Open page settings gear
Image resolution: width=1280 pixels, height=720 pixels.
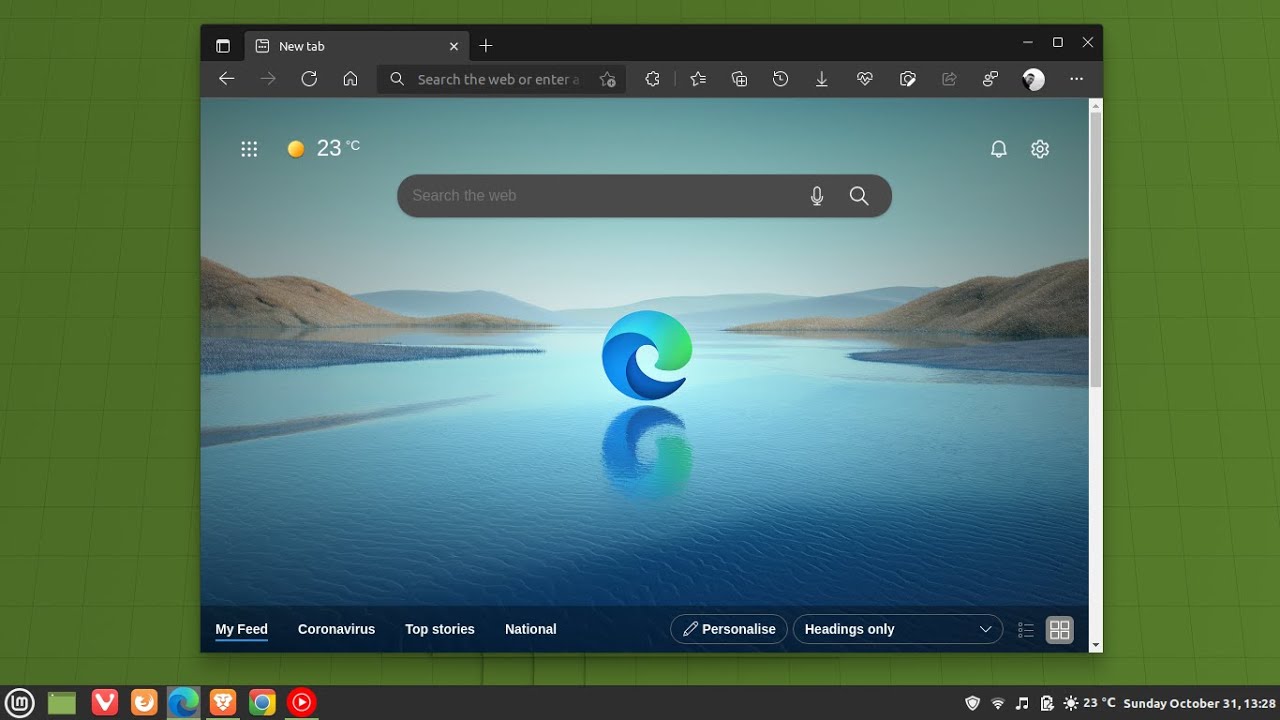pyautogui.click(x=1040, y=149)
